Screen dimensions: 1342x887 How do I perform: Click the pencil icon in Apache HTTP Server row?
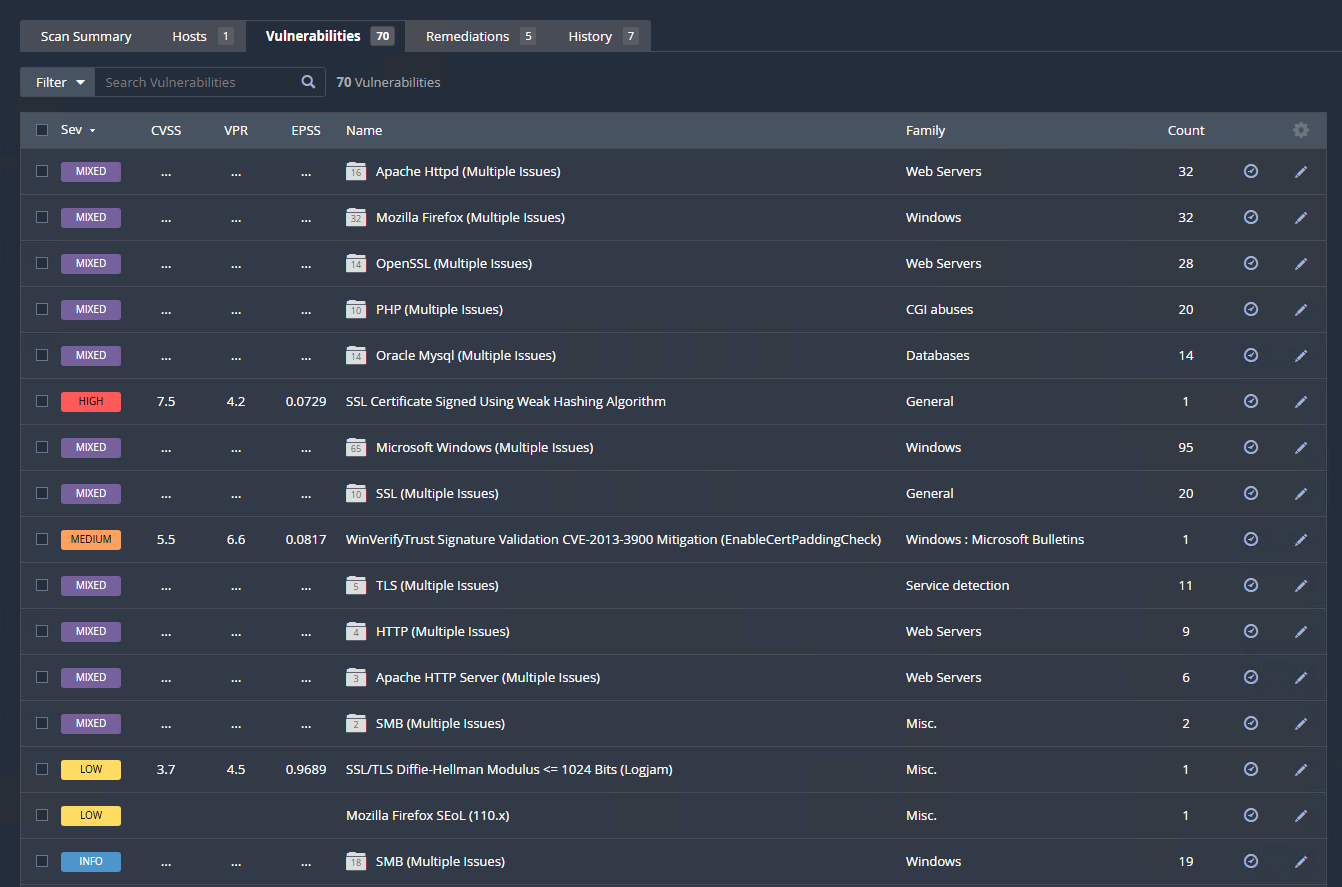coord(1301,678)
